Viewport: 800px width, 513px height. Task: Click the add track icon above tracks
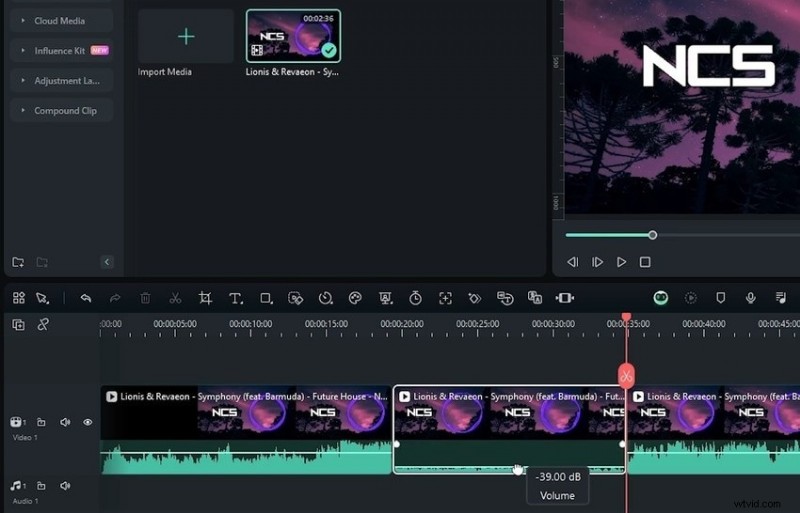tap(18, 325)
